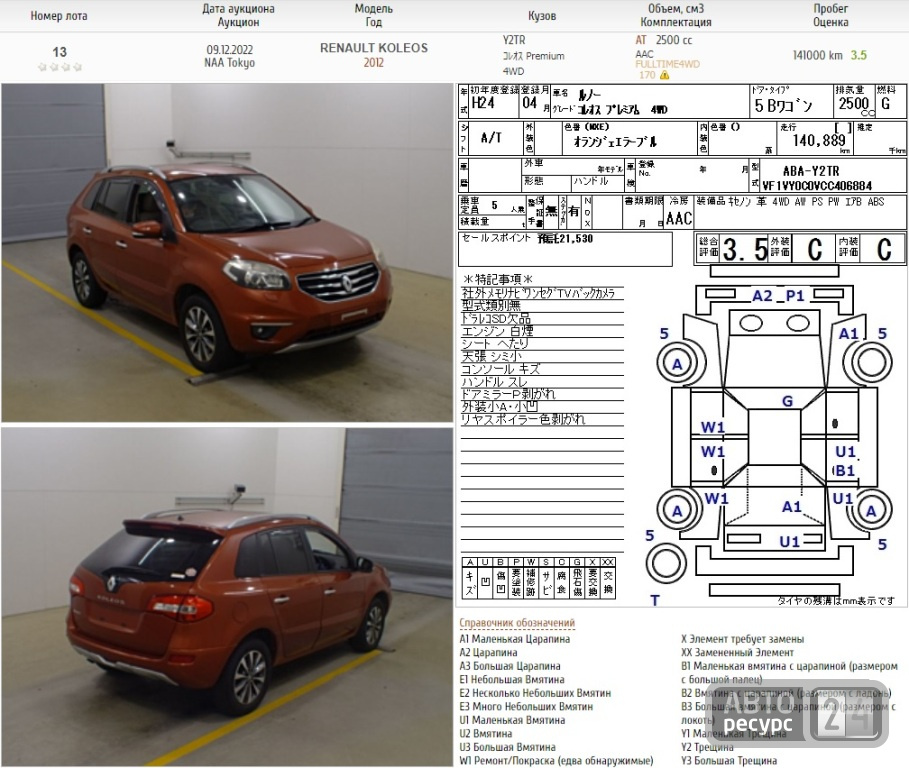Click the XX Замененный Элемент entry
Screen dimensions: 909x768
tap(737, 653)
